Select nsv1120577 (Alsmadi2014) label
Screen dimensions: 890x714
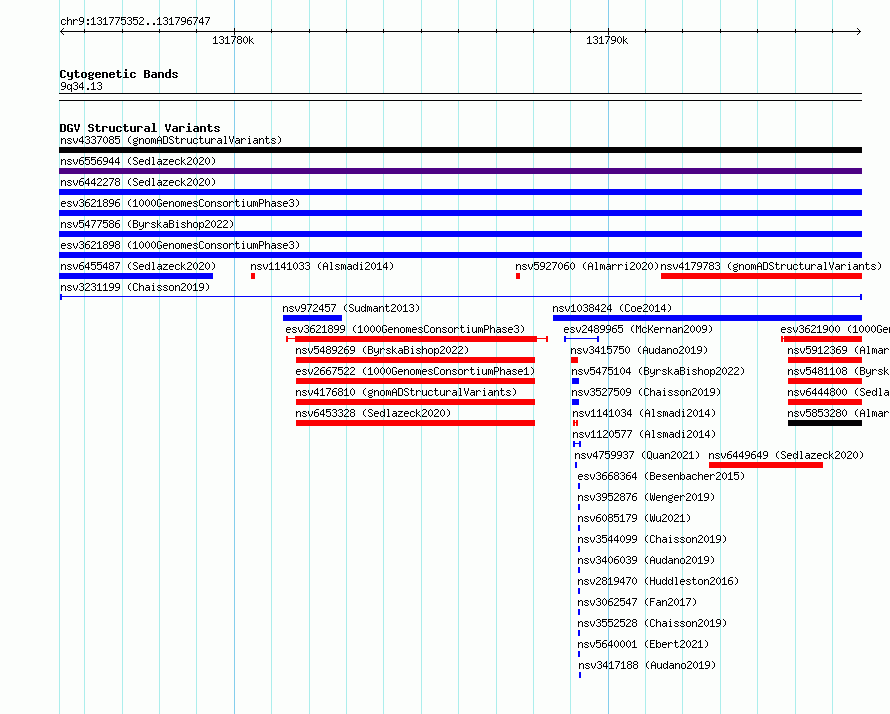click(x=644, y=434)
